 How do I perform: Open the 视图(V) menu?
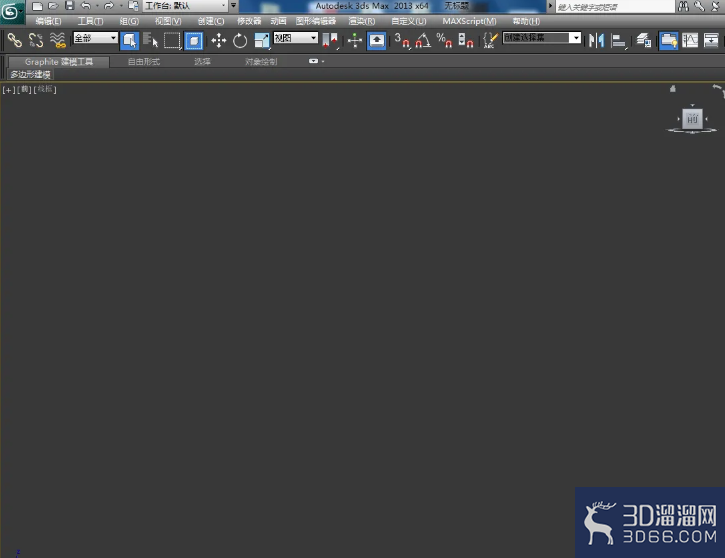(168, 21)
